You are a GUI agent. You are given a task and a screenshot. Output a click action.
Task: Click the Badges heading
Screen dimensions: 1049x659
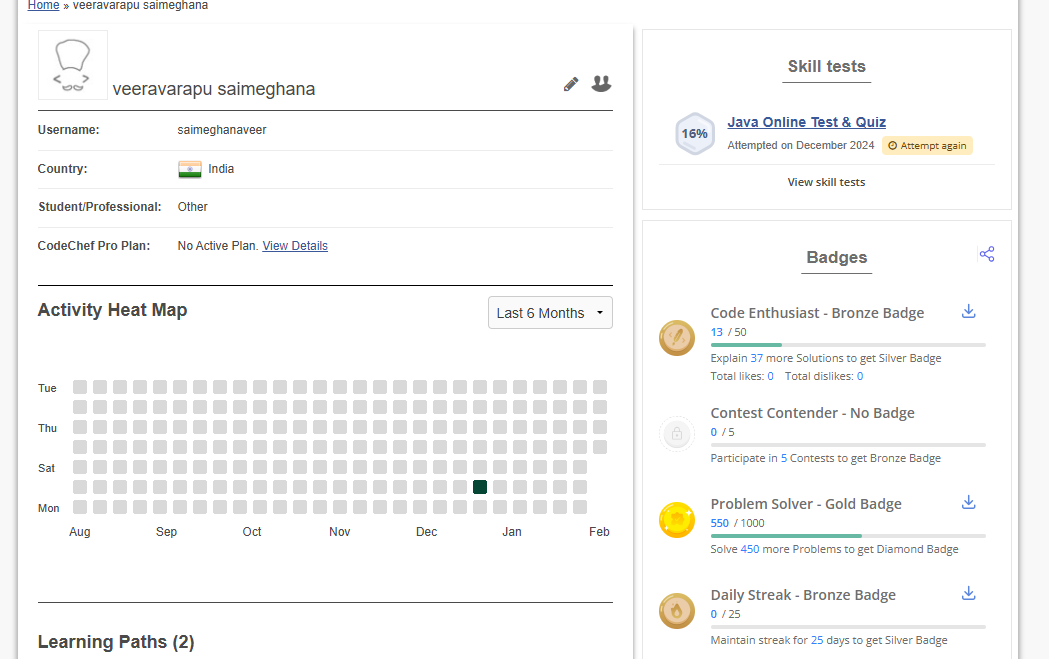coord(836,258)
